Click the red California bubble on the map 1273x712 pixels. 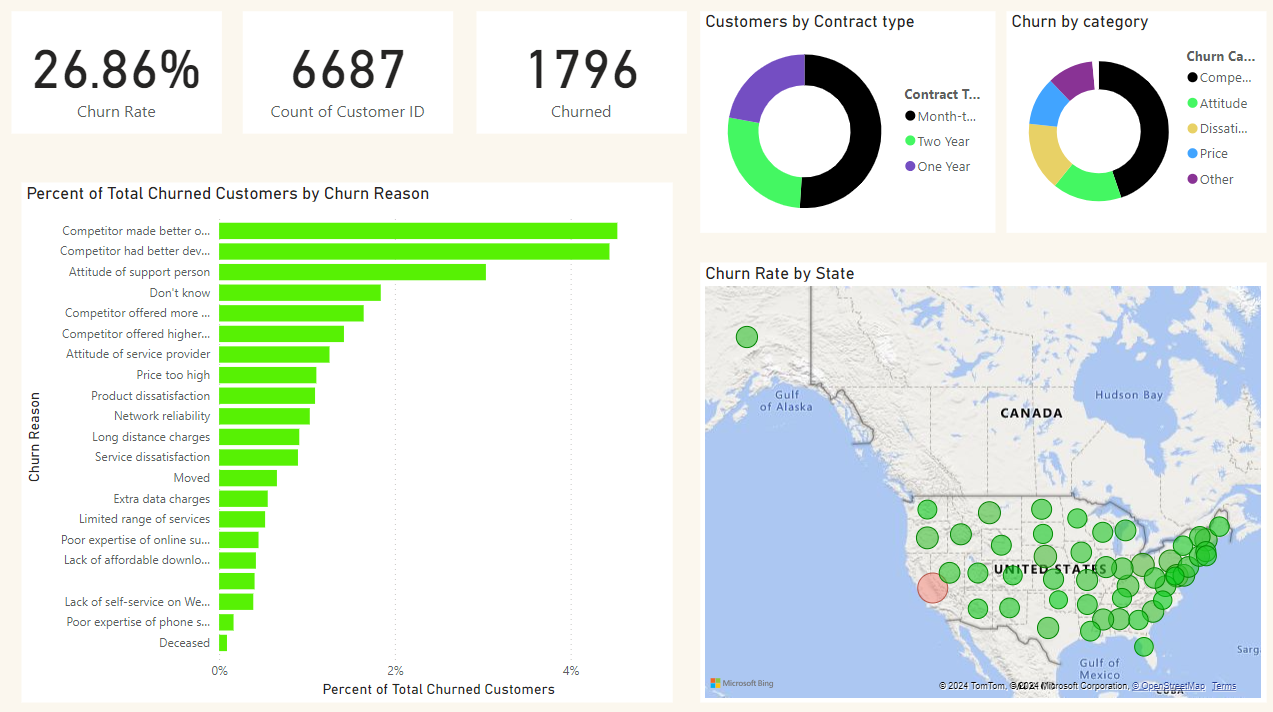point(930,588)
